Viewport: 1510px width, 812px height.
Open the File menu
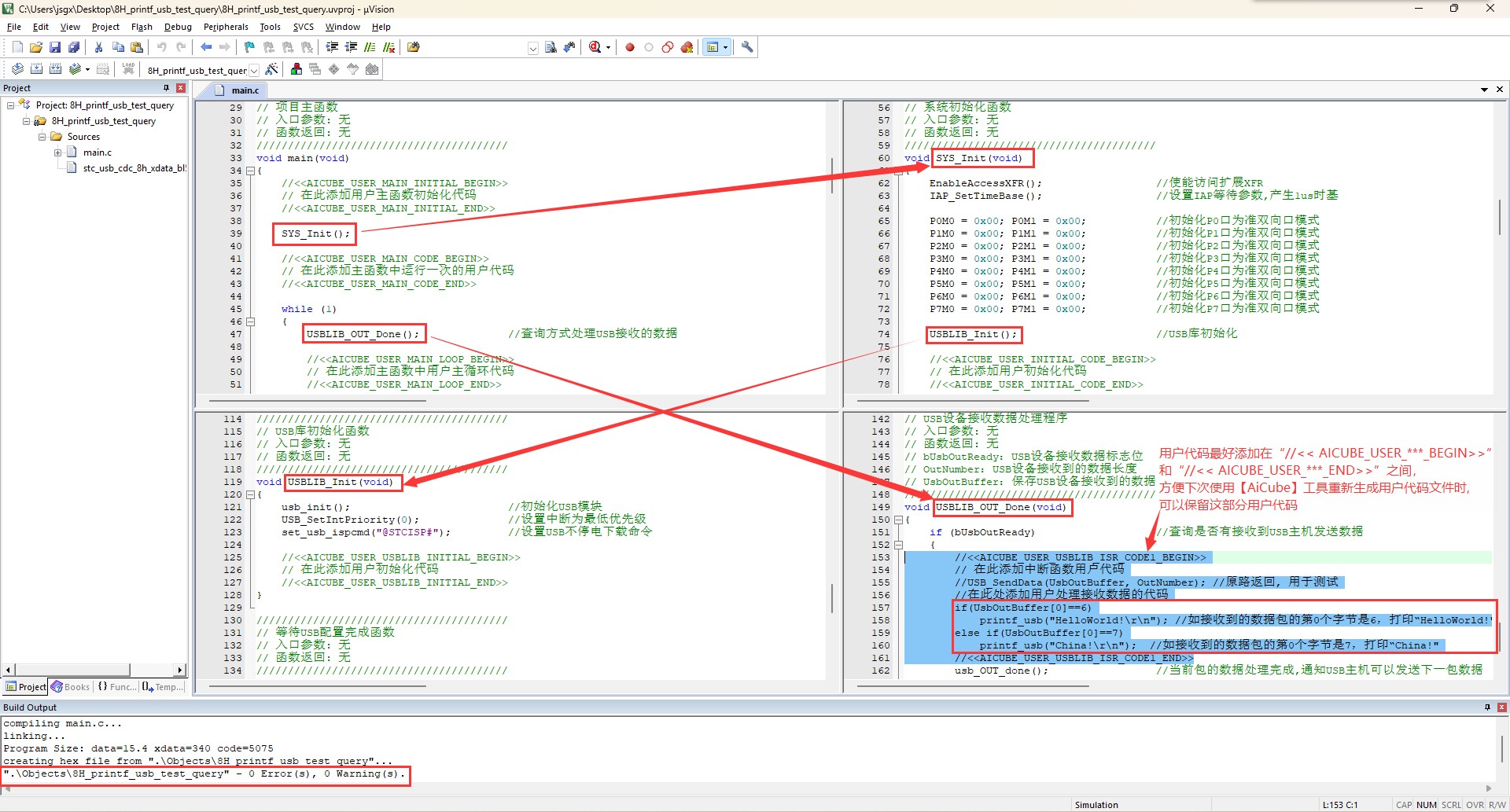[14, 27]
